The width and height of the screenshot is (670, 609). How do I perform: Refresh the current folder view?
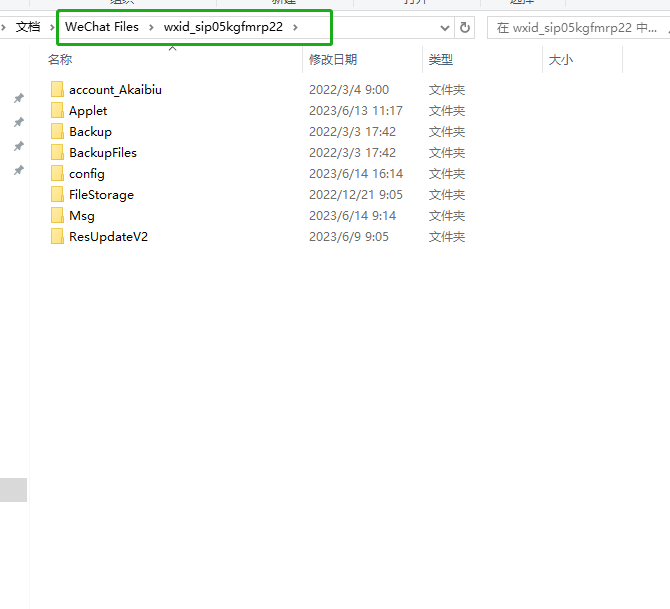click(x=465, y=28)
